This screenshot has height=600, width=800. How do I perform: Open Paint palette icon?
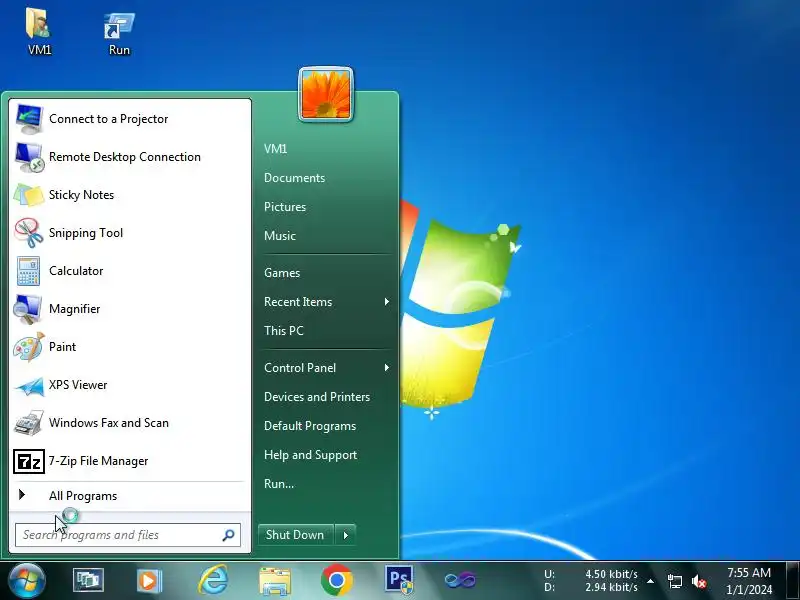(x=29, y=347)
